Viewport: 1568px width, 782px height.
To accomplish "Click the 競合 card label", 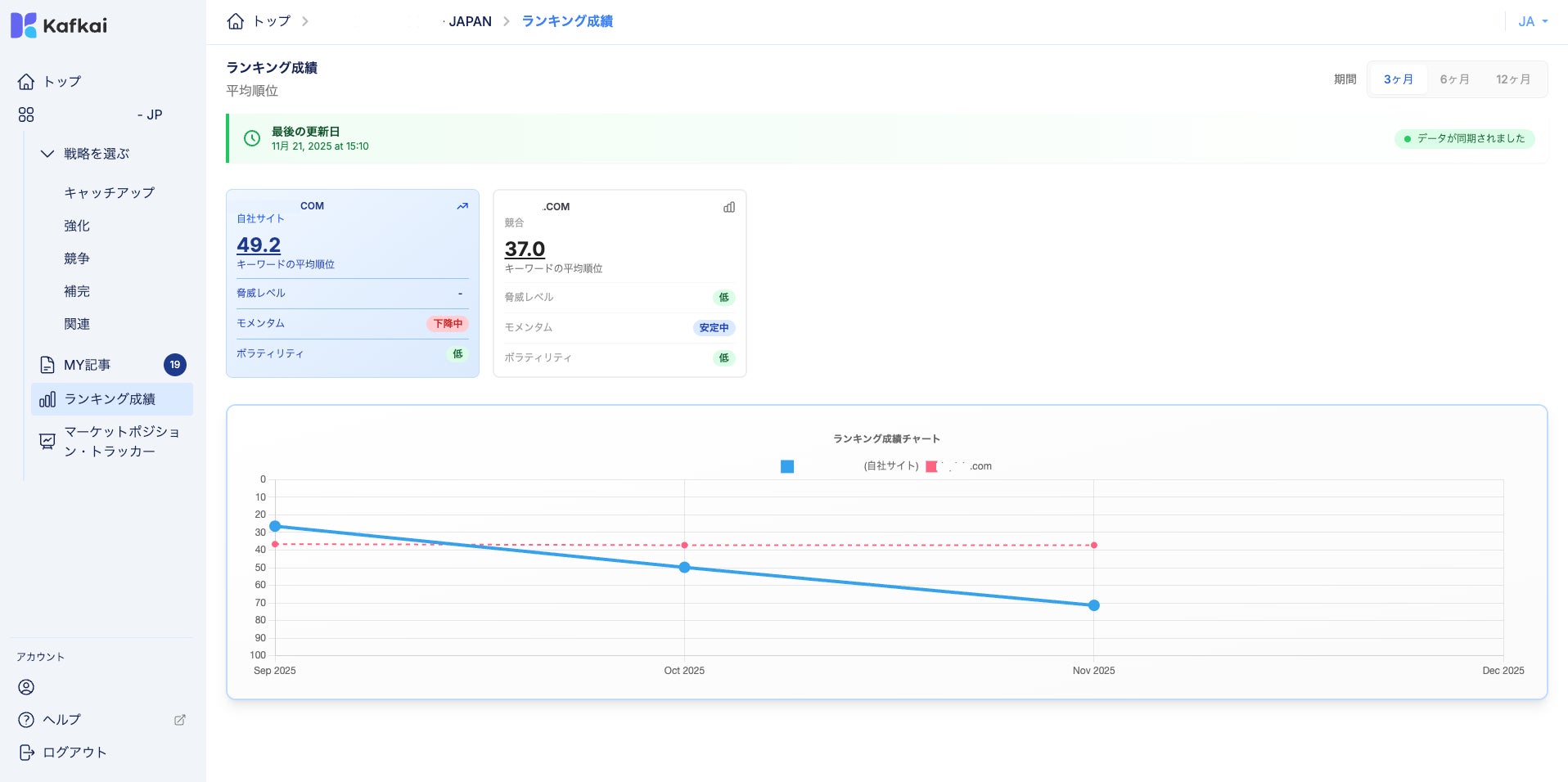I will 514,223.
